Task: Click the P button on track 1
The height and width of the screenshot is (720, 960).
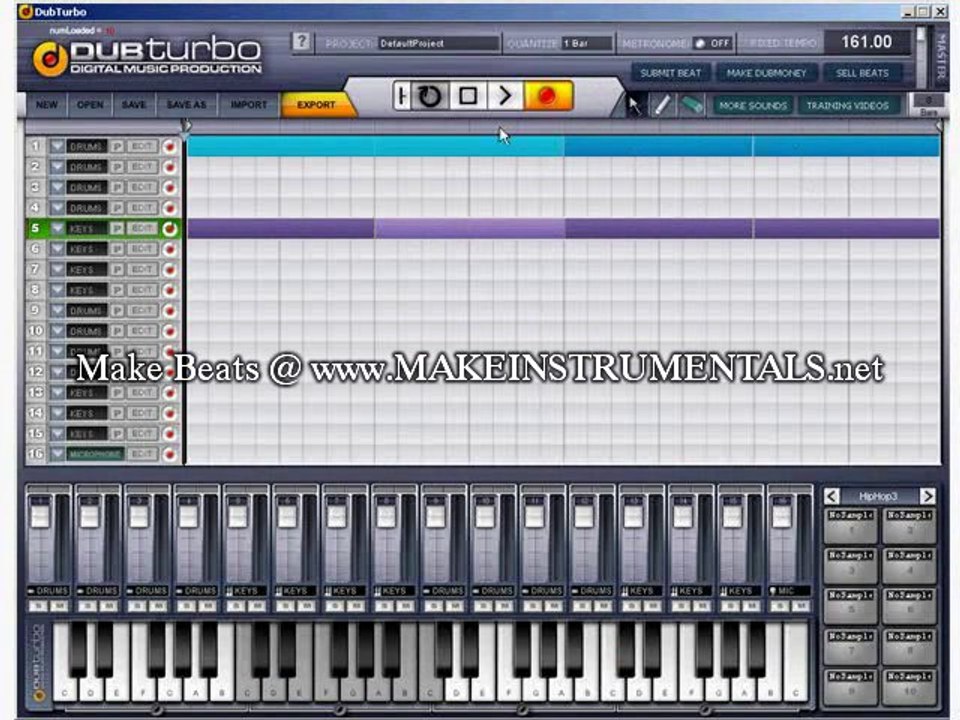Action: coord(117,147)
